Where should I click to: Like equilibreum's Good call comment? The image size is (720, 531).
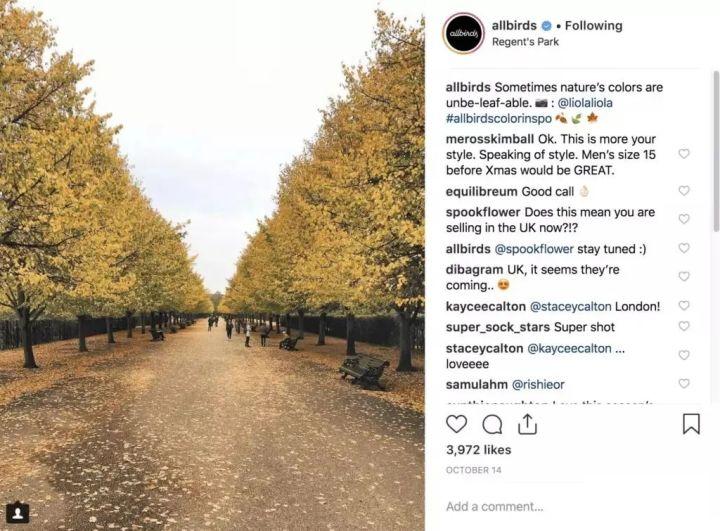click(684, 190)
